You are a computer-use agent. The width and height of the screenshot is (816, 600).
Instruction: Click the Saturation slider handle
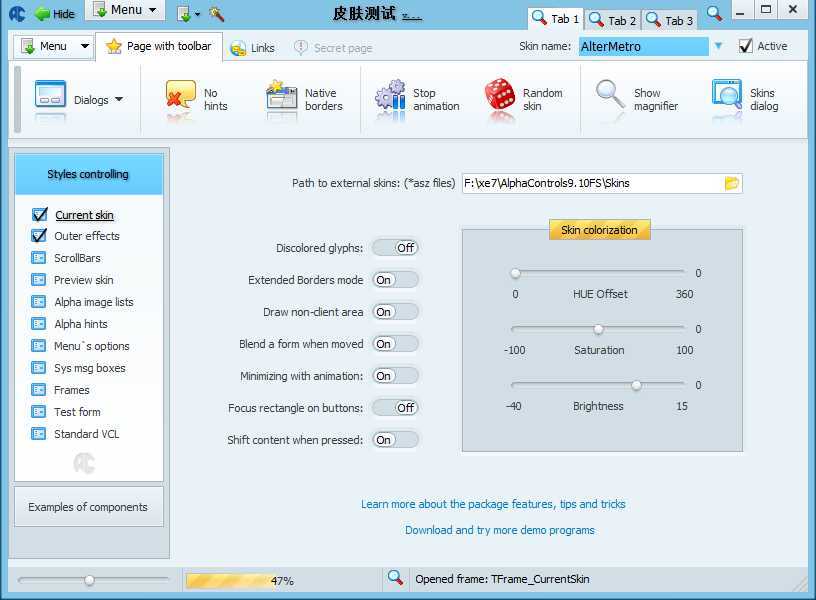click(598, 329)
